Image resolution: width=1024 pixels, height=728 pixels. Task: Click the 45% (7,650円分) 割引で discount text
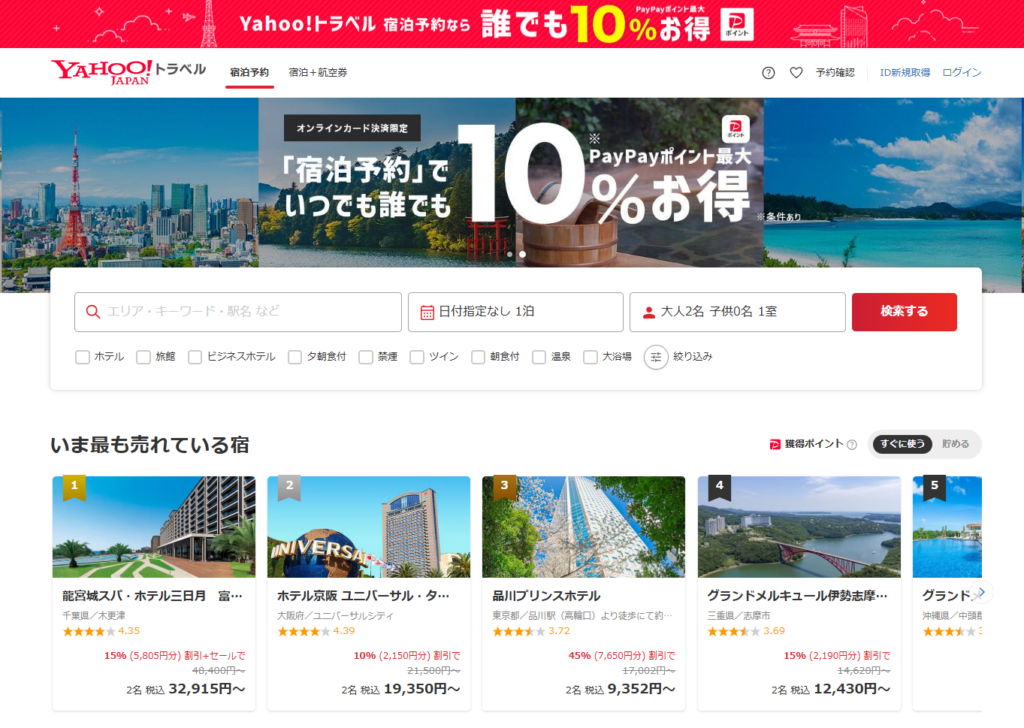point(622,656)
